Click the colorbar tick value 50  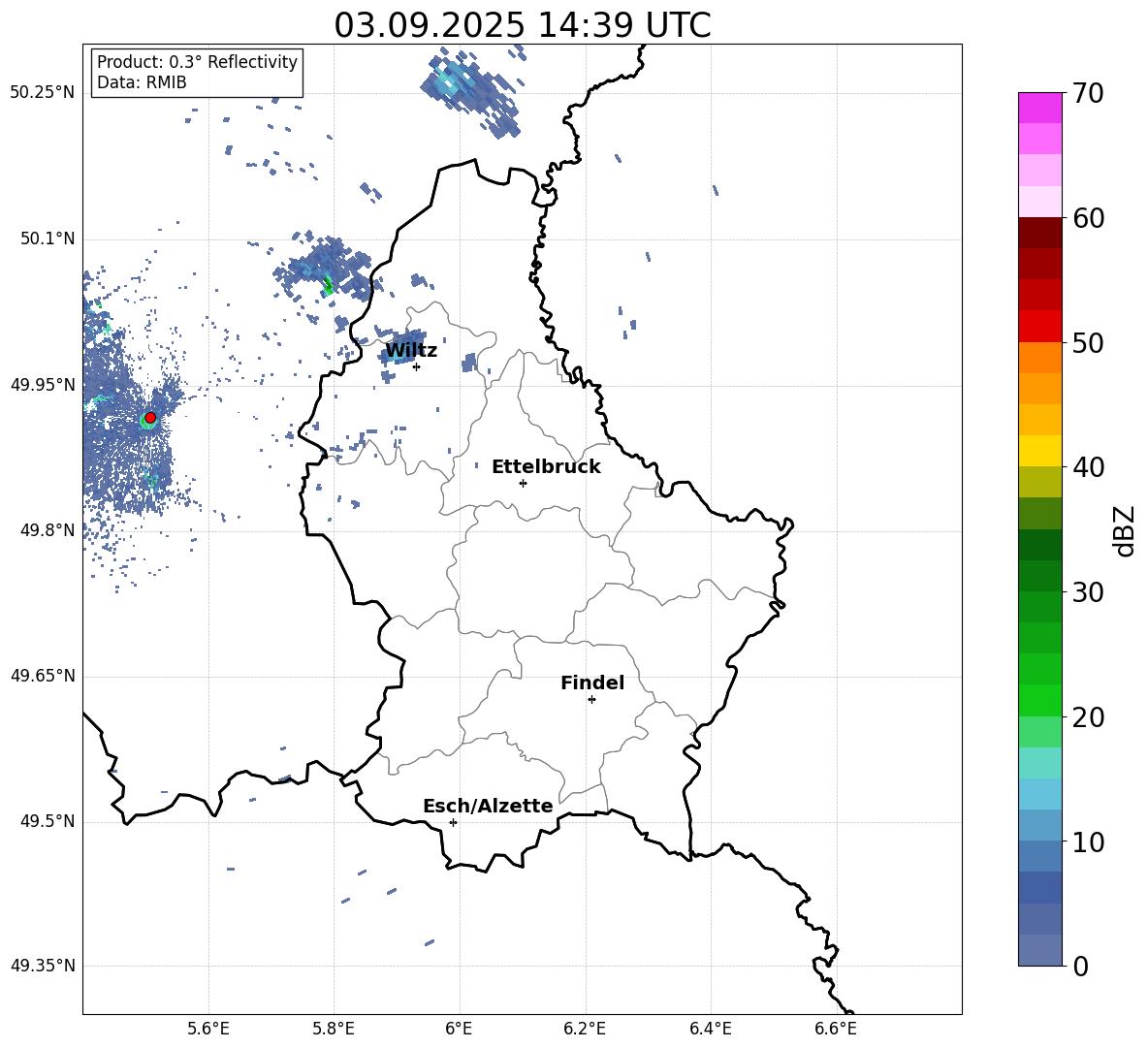[x=1089, y=342]
